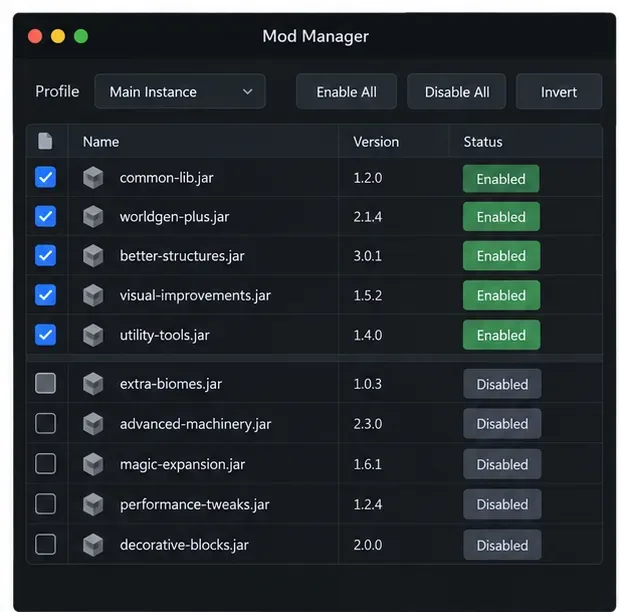Click the cube icon for common-lib.jar
The width and height of the screenshot is (619, 612).
93,178
